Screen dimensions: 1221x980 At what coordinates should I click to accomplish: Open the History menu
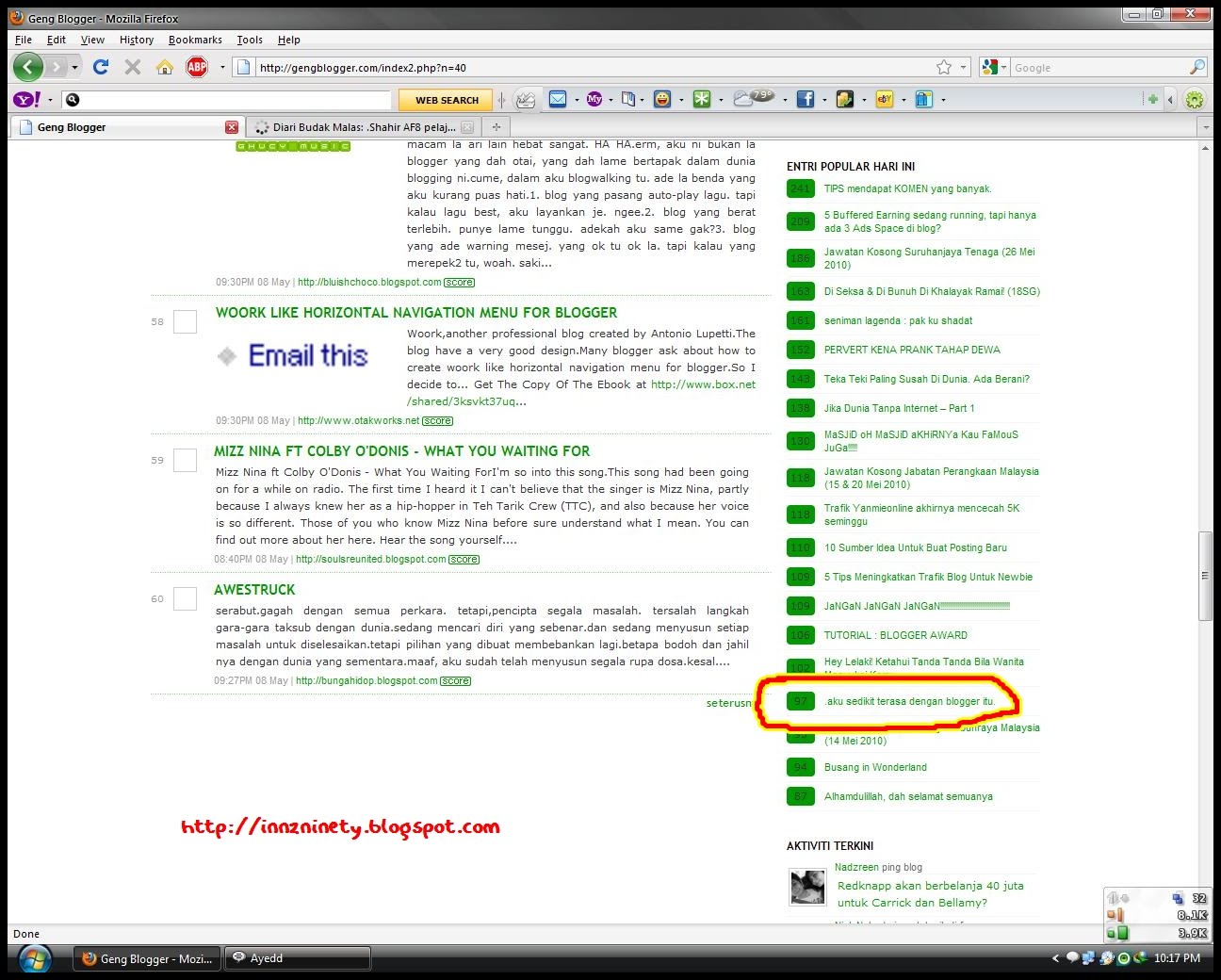point(137,40)
